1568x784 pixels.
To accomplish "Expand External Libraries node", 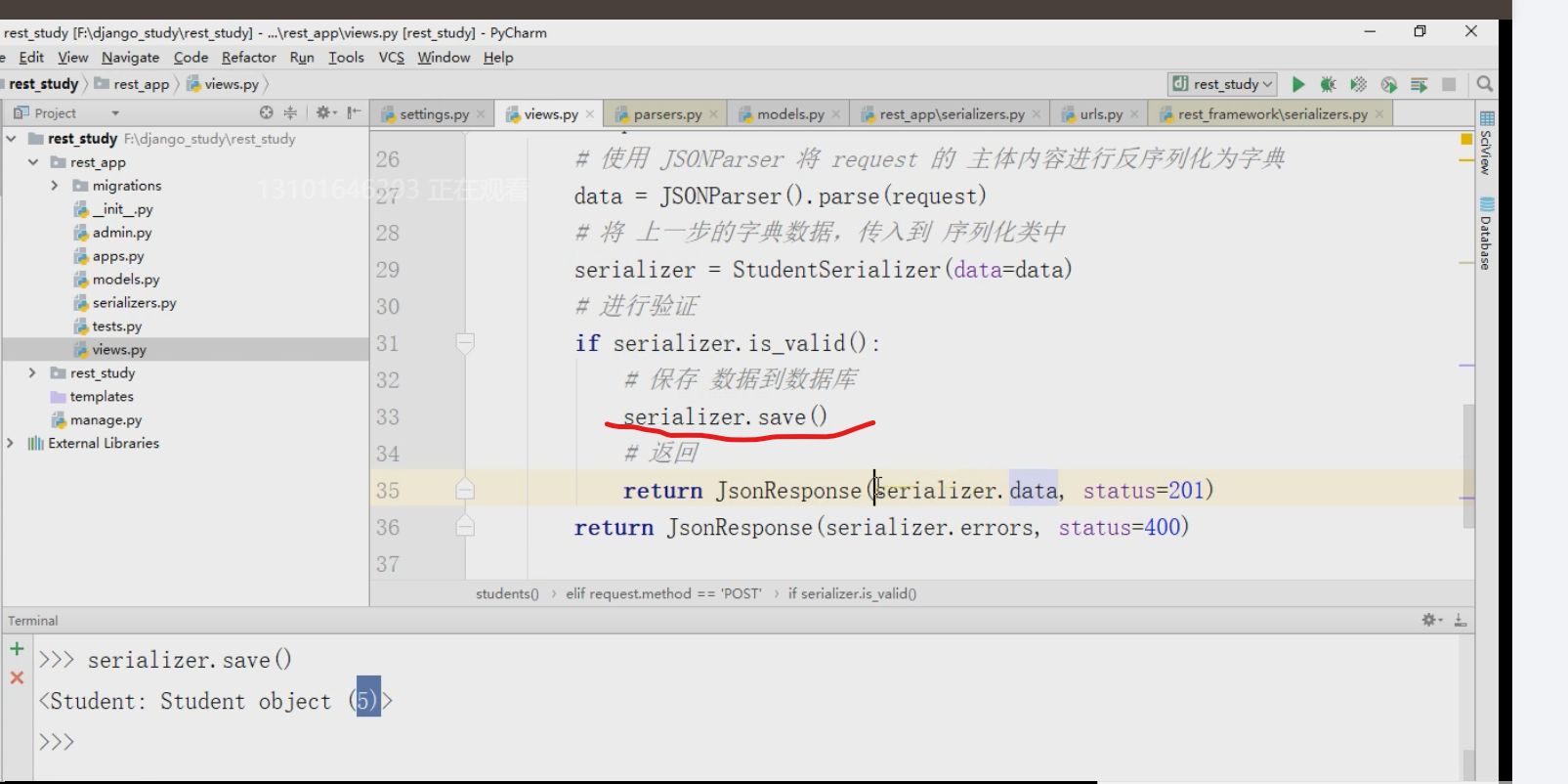I will [x=11, y=444].
